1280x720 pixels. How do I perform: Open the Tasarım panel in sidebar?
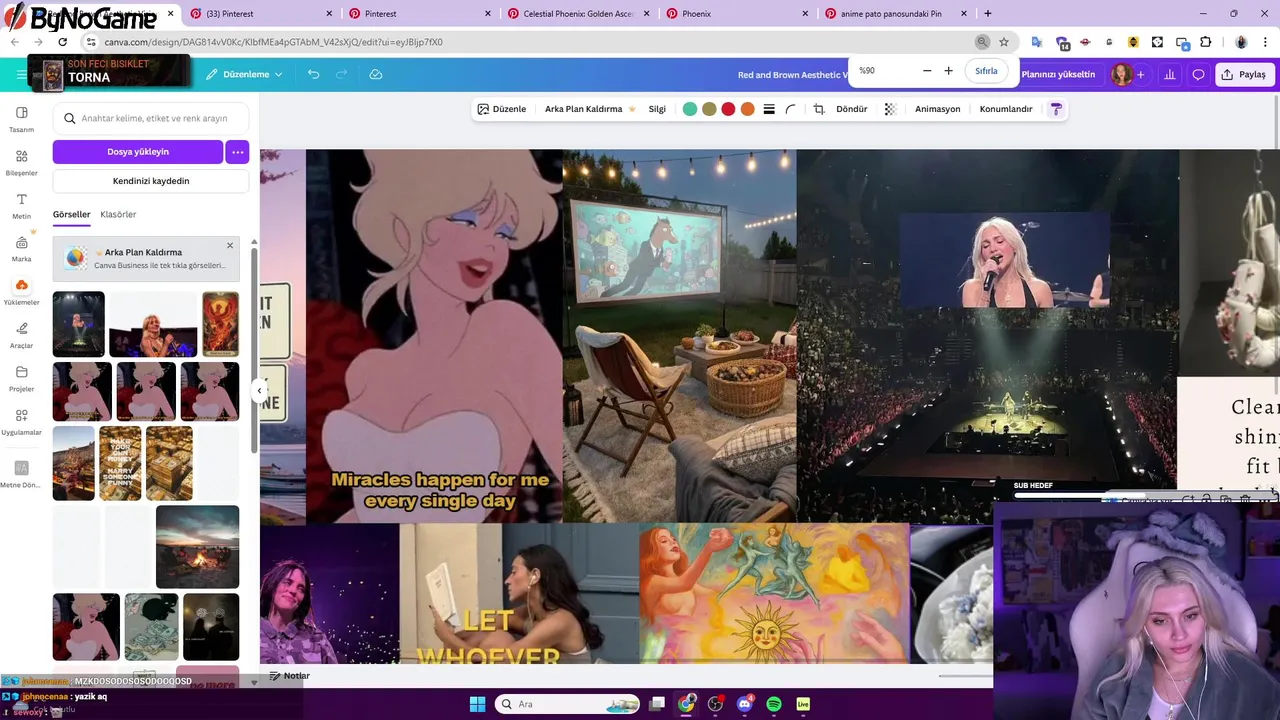tap(21, 119)
